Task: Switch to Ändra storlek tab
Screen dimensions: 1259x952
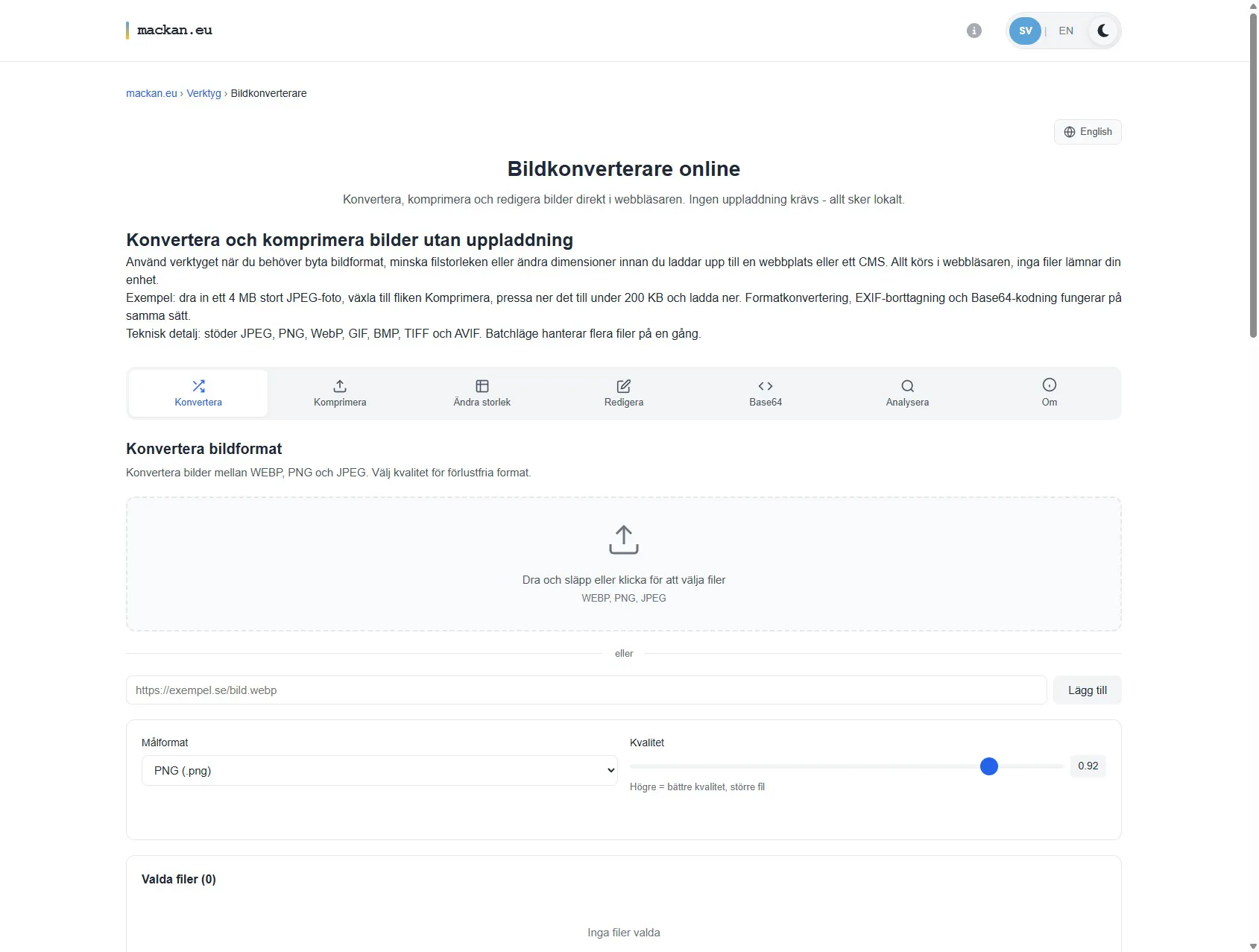Action: (482, 393)
